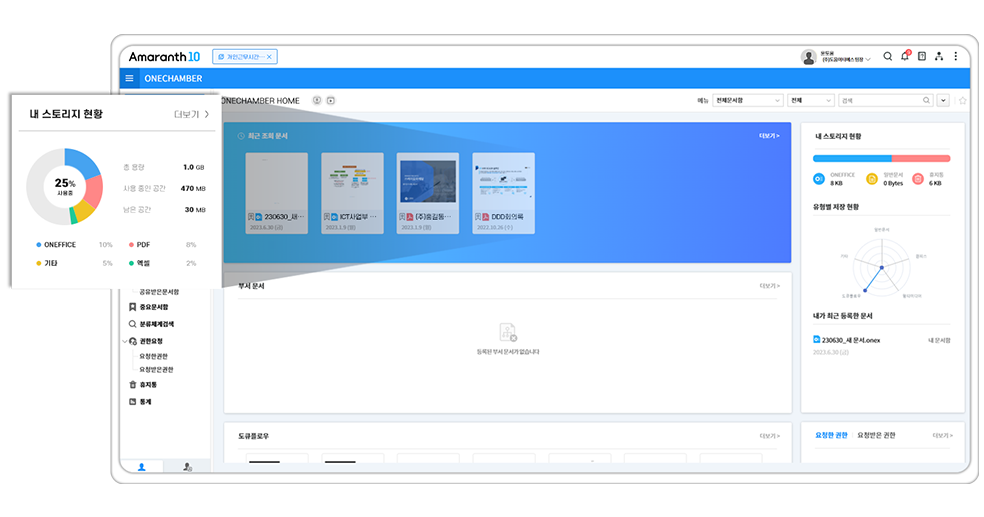This screenshot has height=517, width=984.
Task: Favorite this page with the star icon
Action: [962, 101]
